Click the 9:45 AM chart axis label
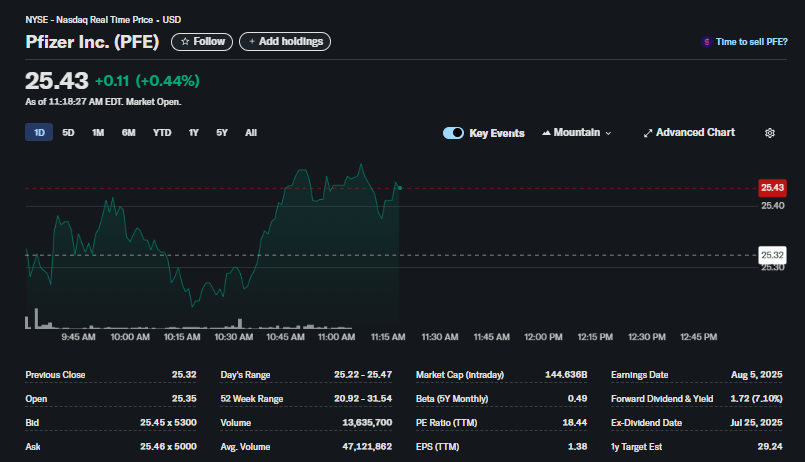The image size is (805, 462). [x=79, y=337]
